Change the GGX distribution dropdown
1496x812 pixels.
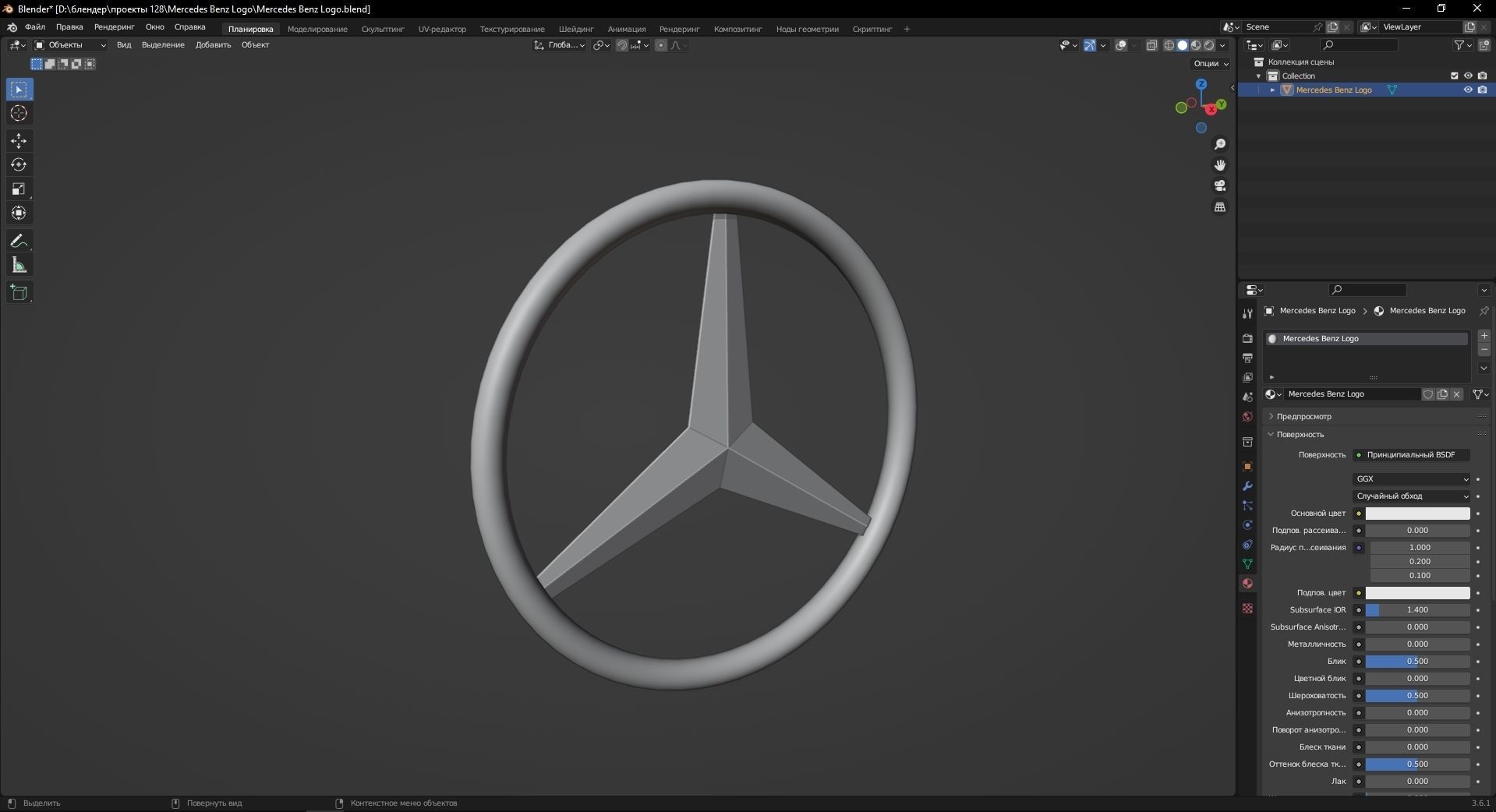click(x=1411, y=478)
